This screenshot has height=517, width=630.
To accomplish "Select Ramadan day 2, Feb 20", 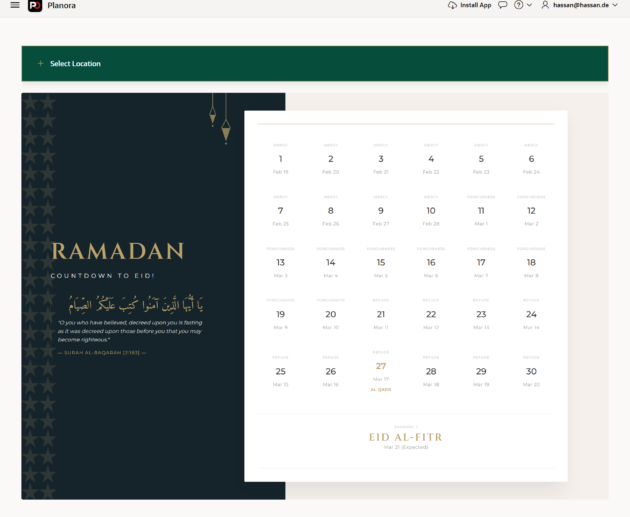I will pos(331,159).
